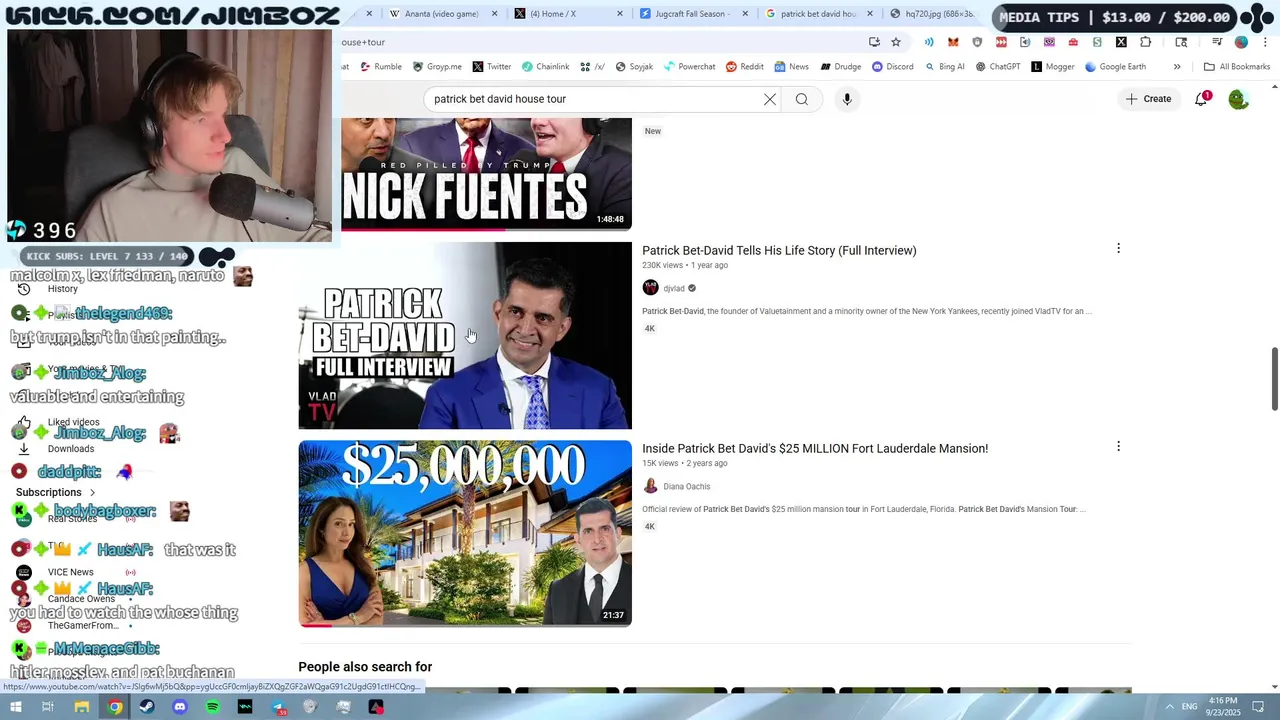Open the Reddit bookmark
This screenshot has height=720, width=1280.
click(745, 67)
